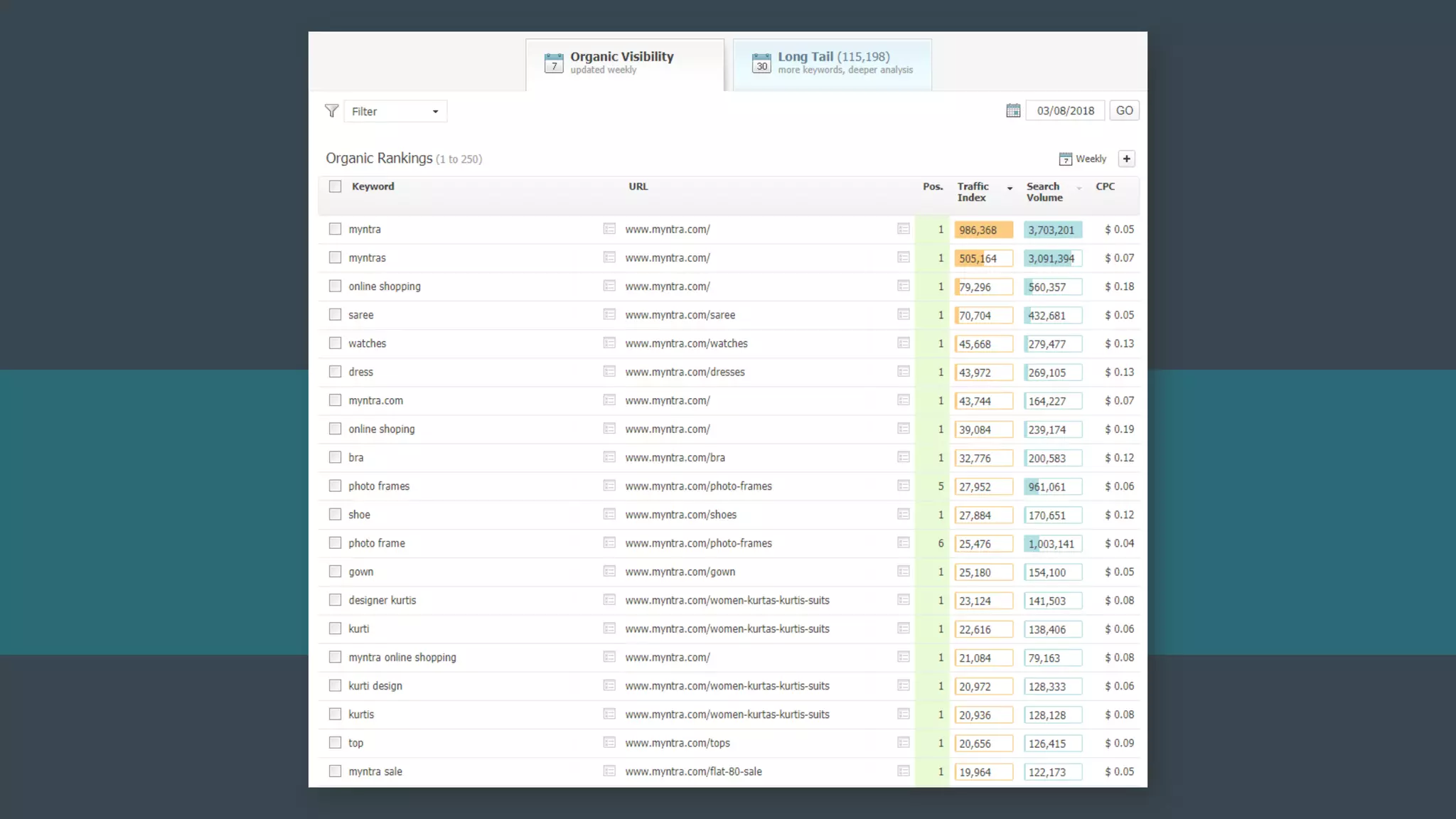Sort by Traffic Index column arrow
Viewport: 1456px width, 819px height.
pos(1010,188)
